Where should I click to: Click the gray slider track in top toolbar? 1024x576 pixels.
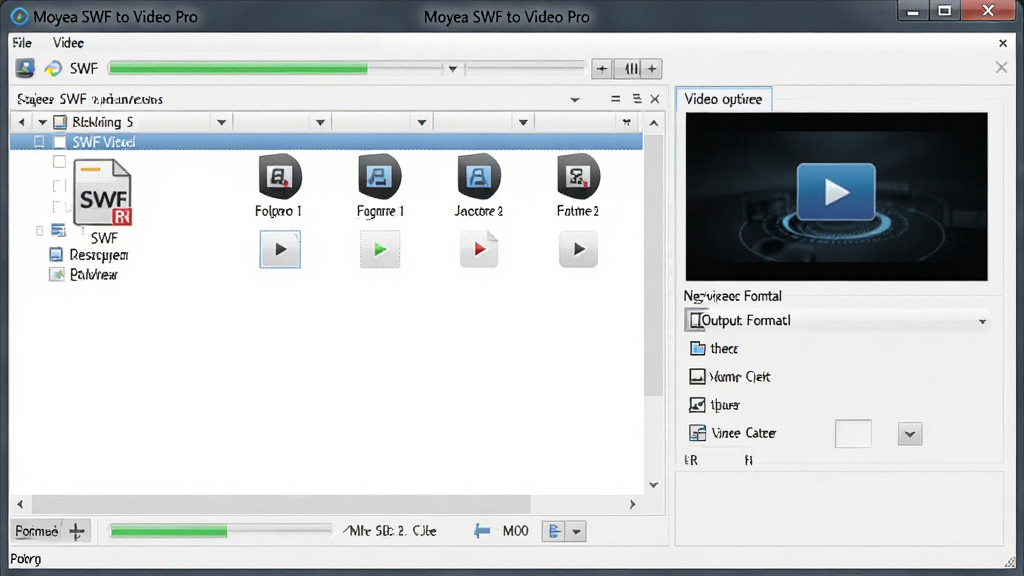point(524,67)
